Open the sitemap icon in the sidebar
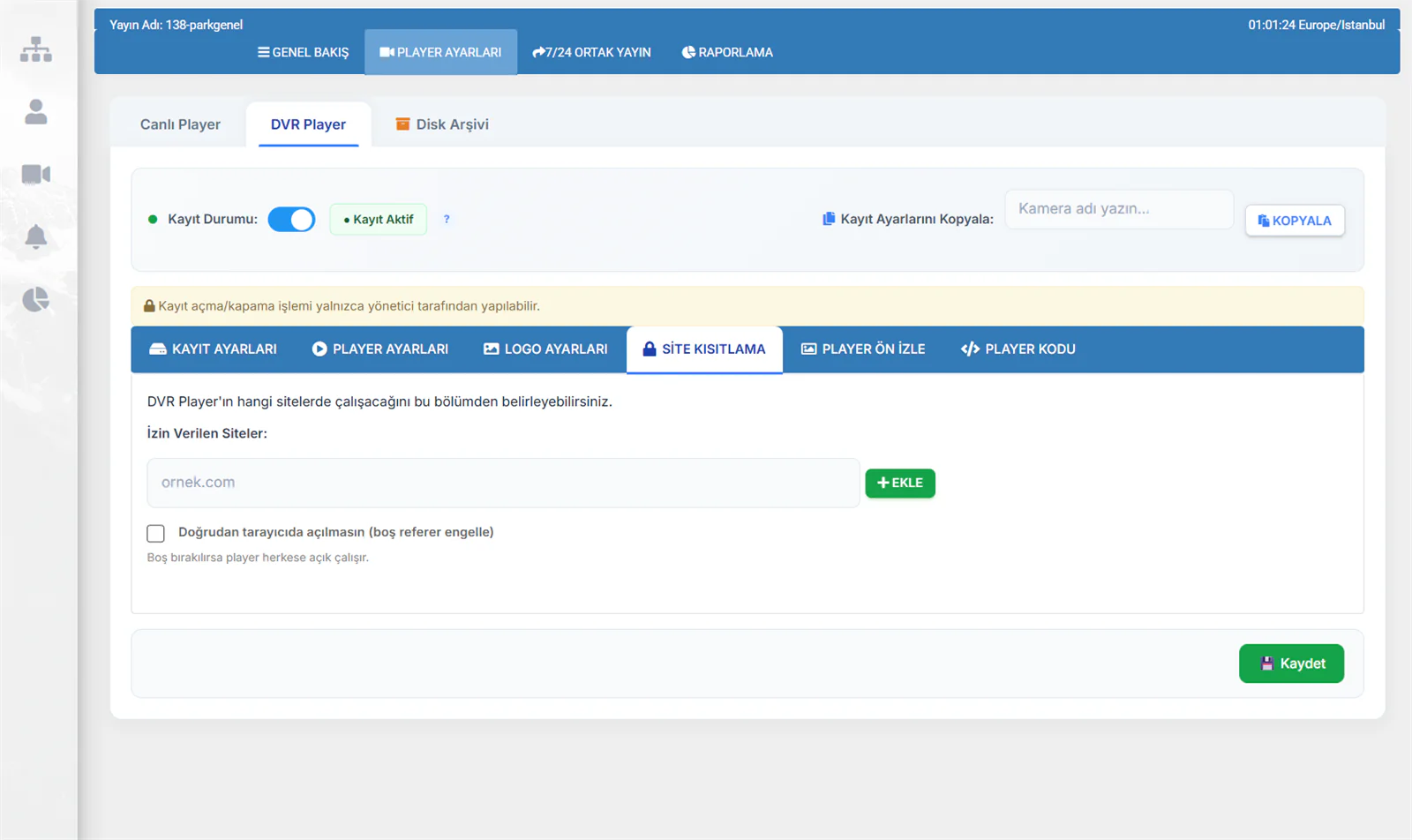The height and width of the screenshot is (840, 1412). pos(36,49)
